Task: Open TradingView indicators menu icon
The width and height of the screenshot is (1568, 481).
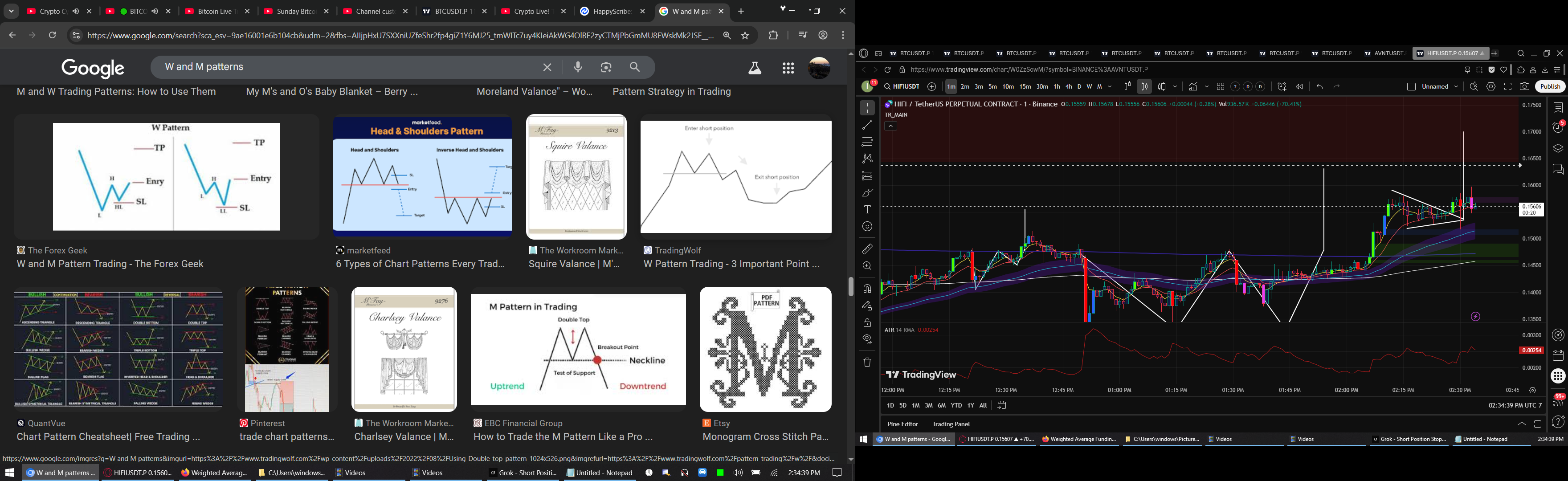Action: pos(1193,87)
